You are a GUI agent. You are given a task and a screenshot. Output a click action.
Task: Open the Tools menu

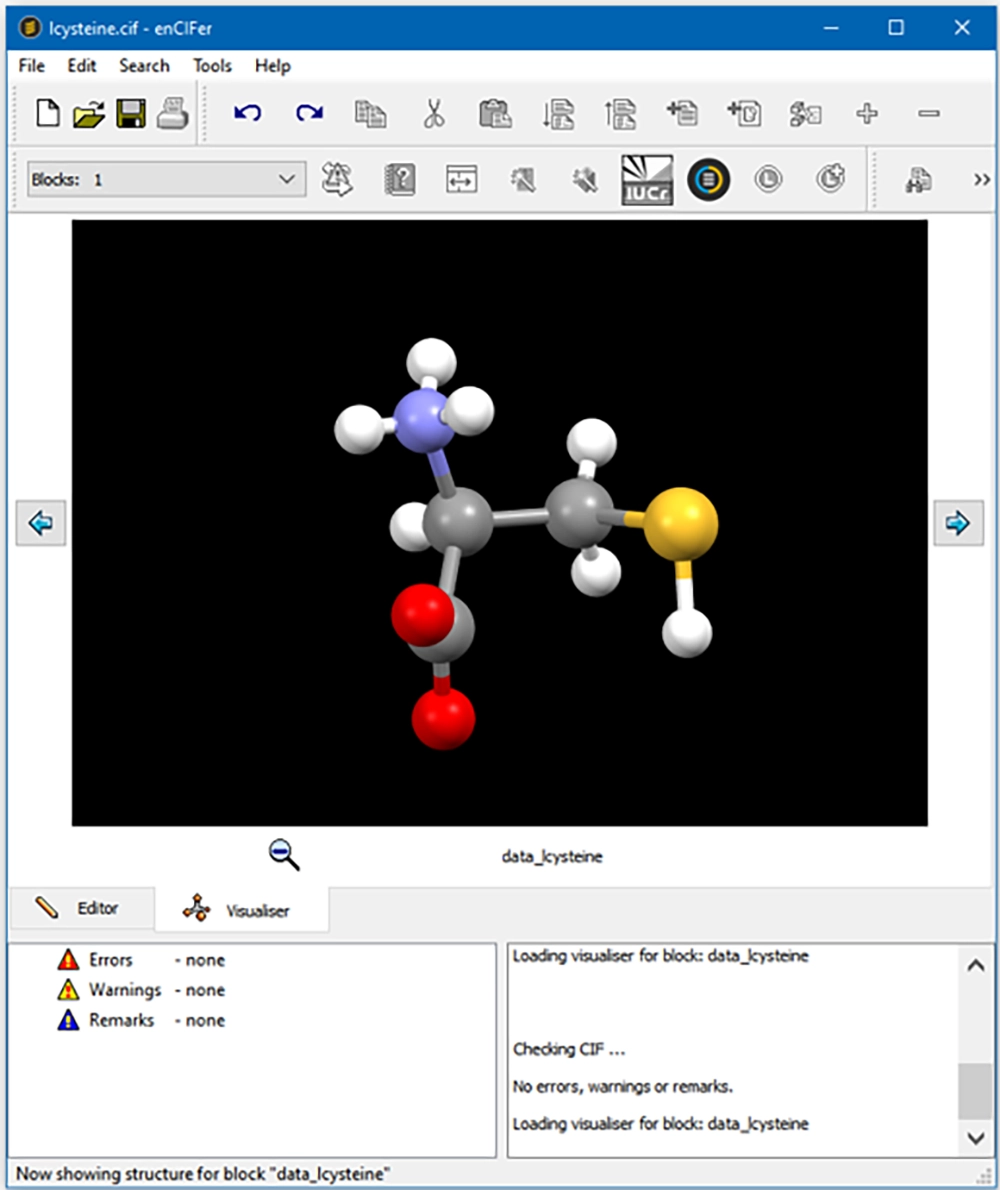(212, 66)
